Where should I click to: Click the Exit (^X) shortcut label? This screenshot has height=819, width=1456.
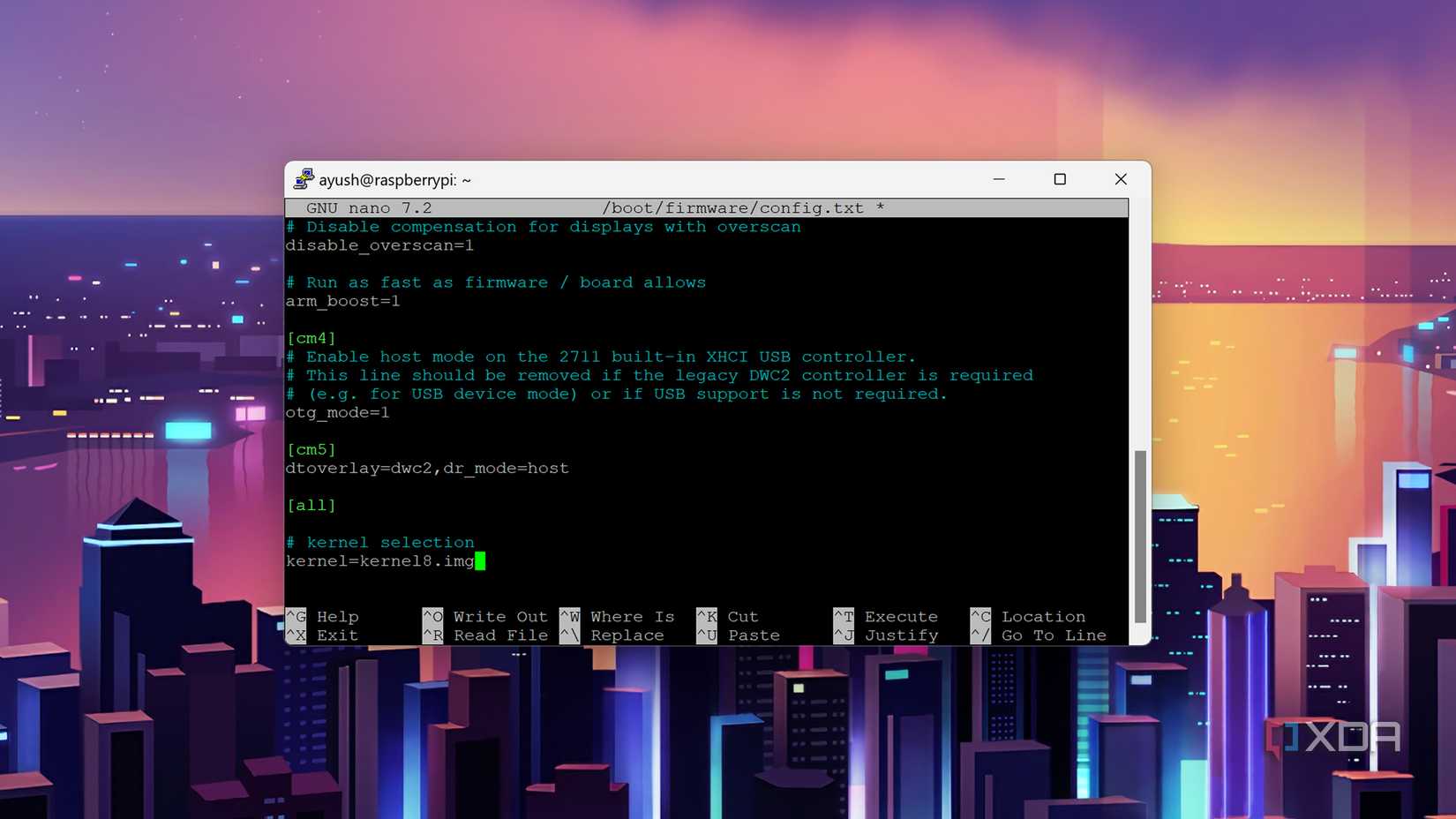(335, 635)
